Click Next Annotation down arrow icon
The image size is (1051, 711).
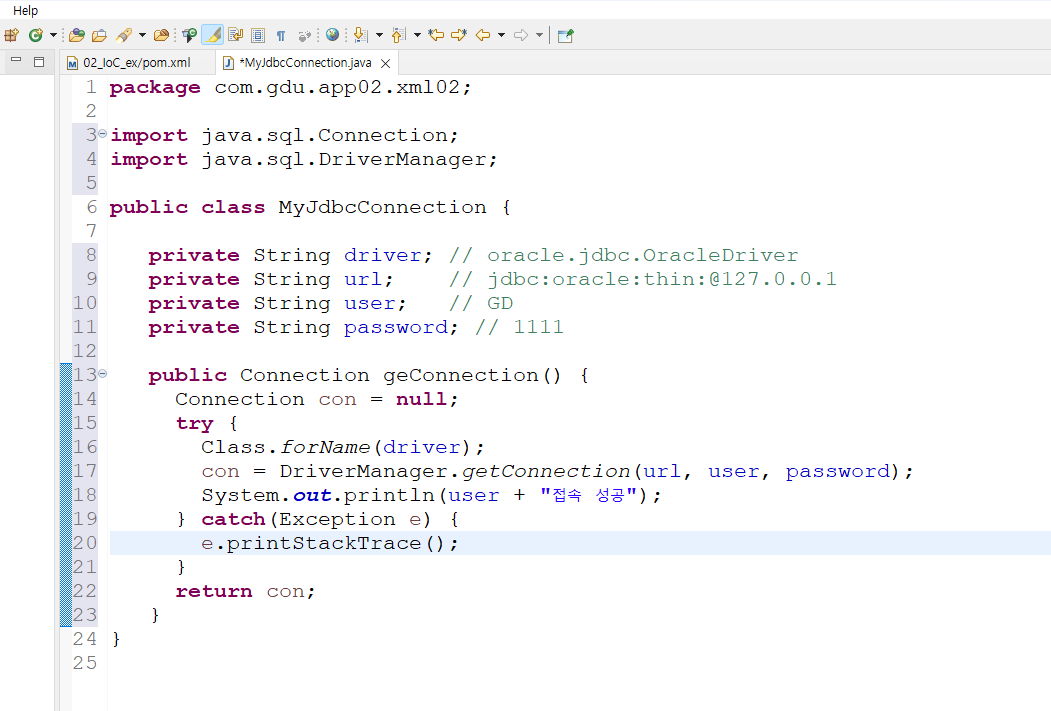361,36
